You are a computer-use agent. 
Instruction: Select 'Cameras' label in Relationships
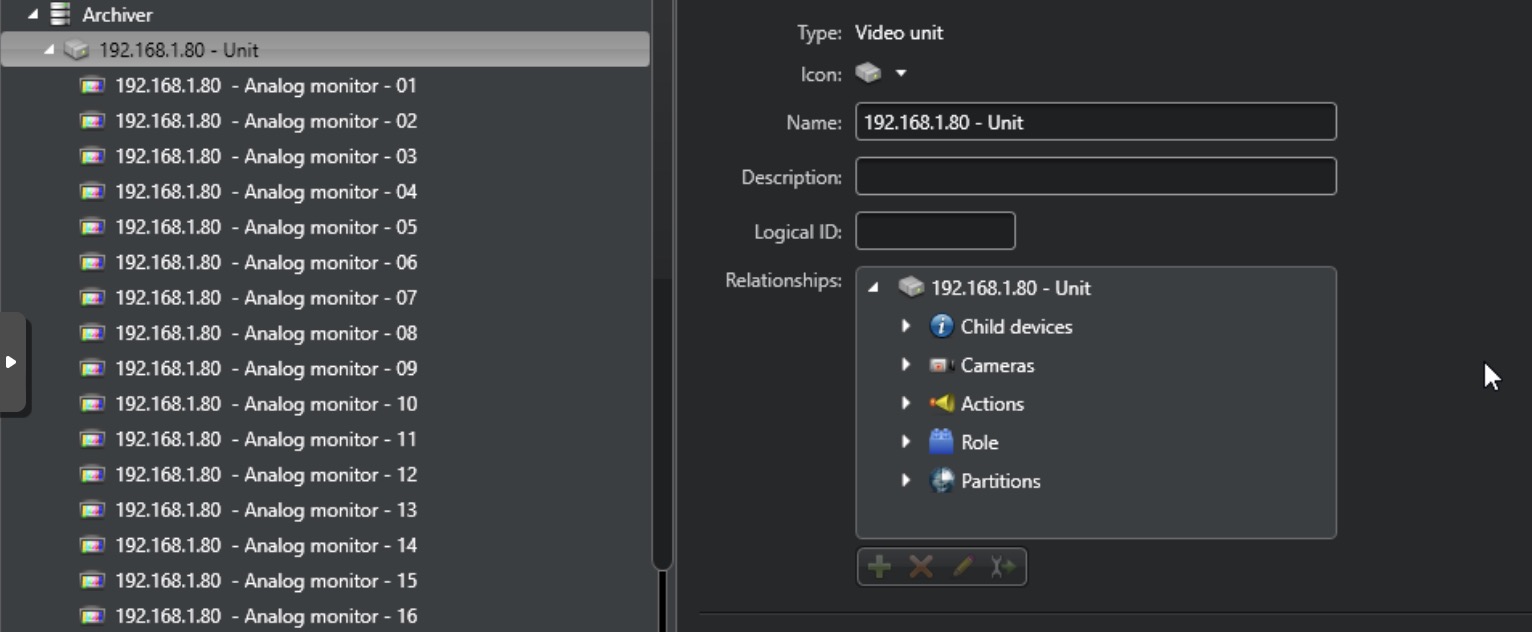point(997,365)
